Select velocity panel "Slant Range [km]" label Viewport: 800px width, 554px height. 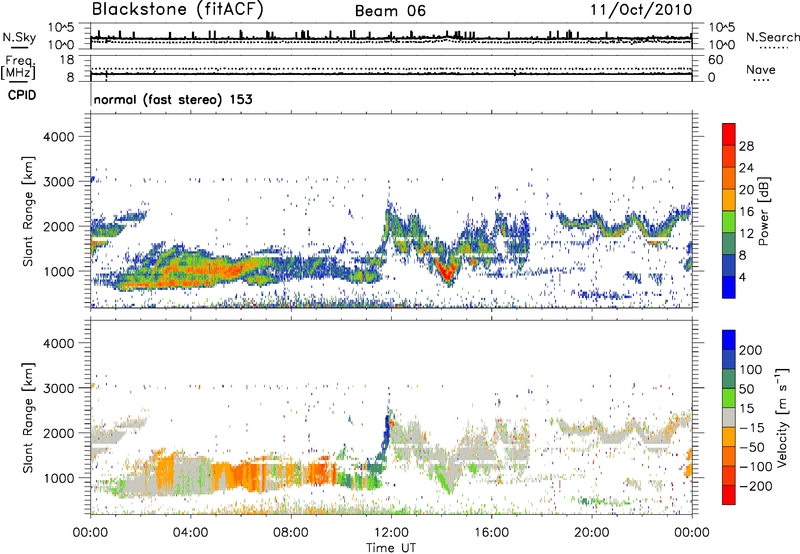pyautogui.click(x=28, y=418)
